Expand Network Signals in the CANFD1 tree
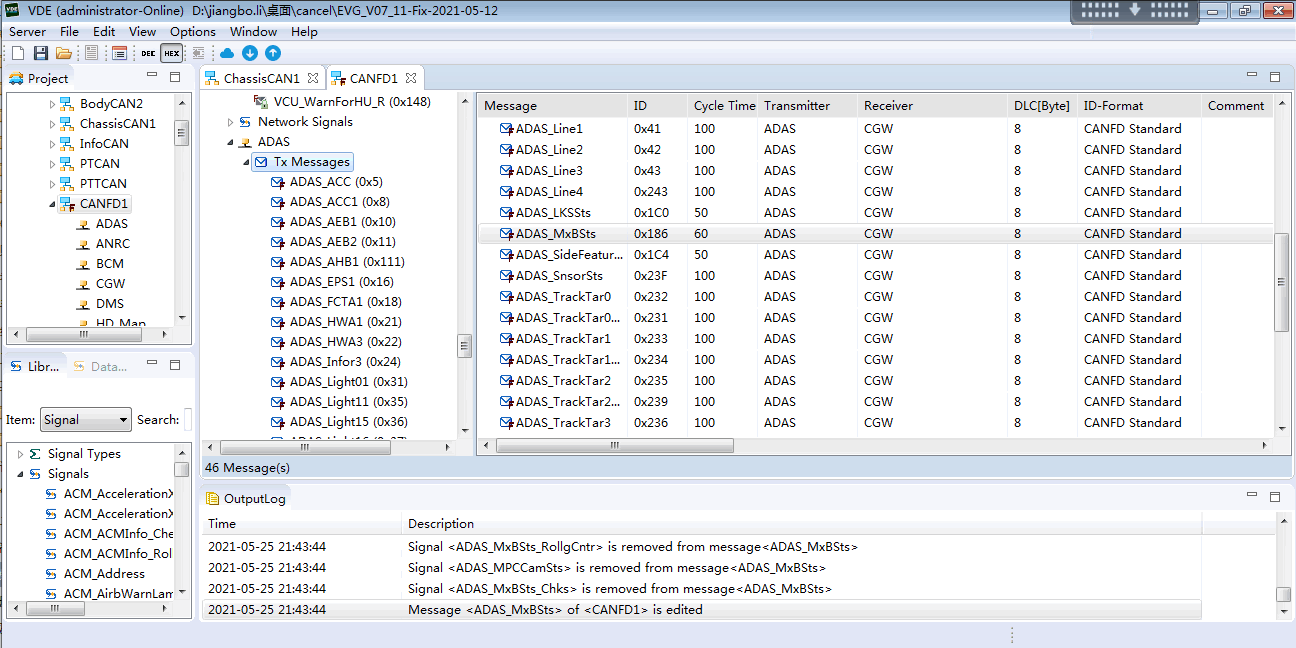The image size is (1296, 648). point(231,122)
